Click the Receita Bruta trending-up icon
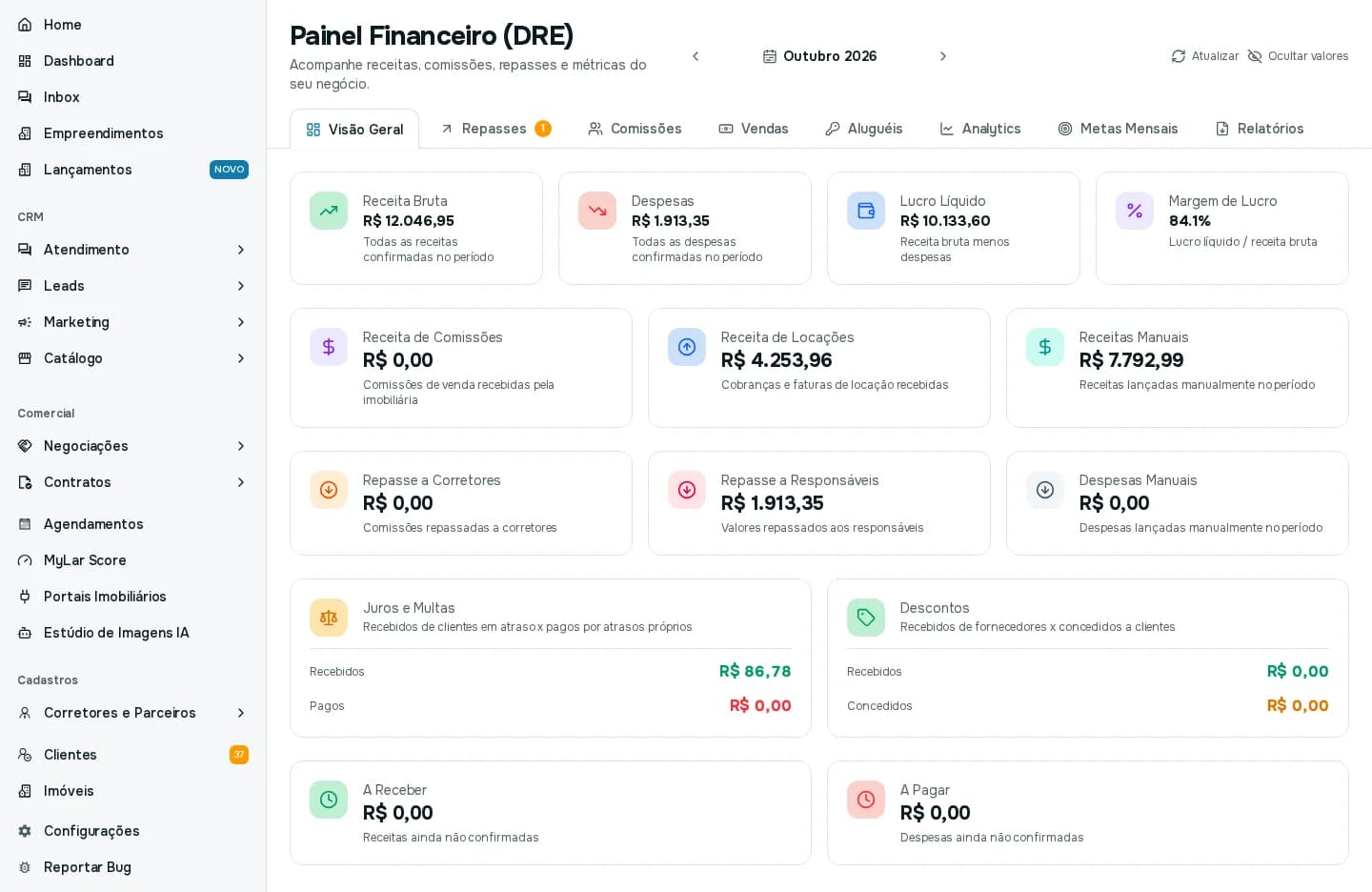Viewport: 1372px width, 892px height. 329,211
